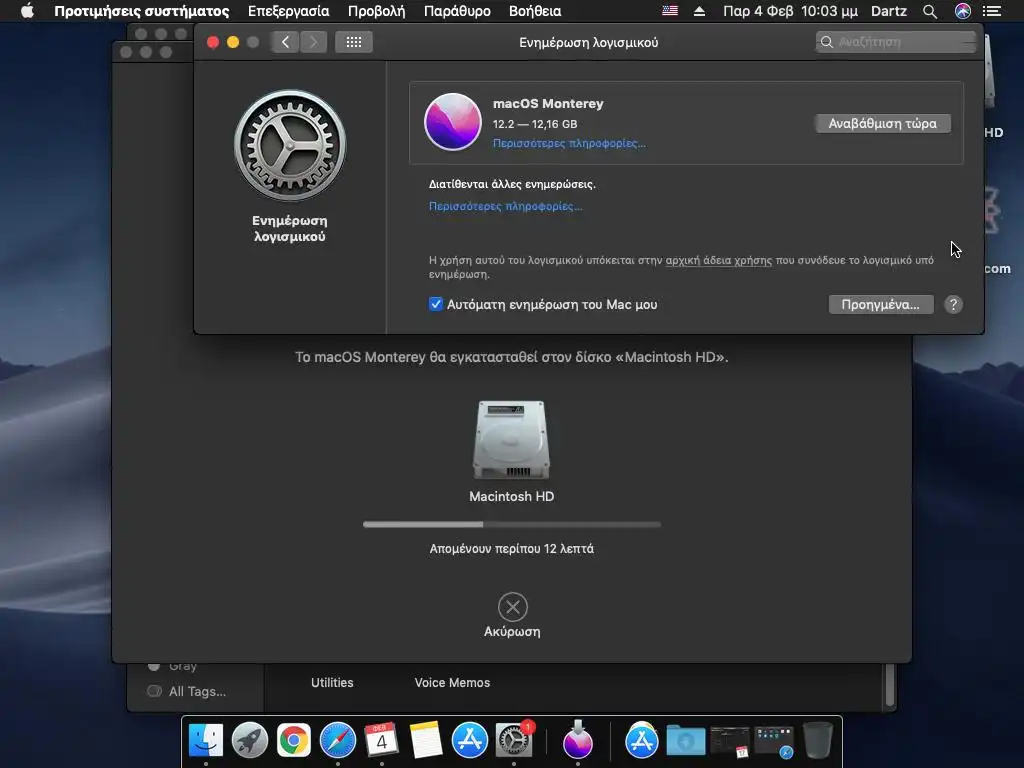This screenshot has width=1024, height=768.
Task: Click the installer progress bar
Action: pos(511,524)
